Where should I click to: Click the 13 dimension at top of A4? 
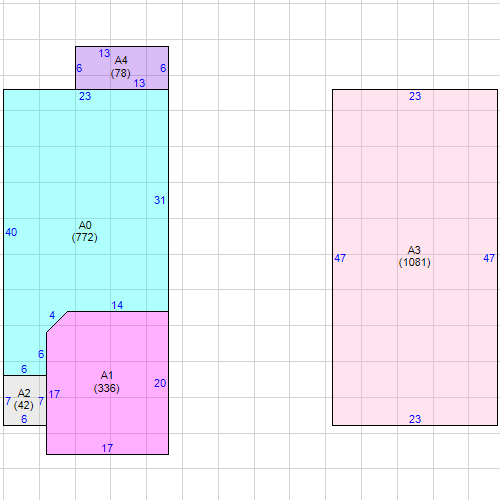click(104, 53)
